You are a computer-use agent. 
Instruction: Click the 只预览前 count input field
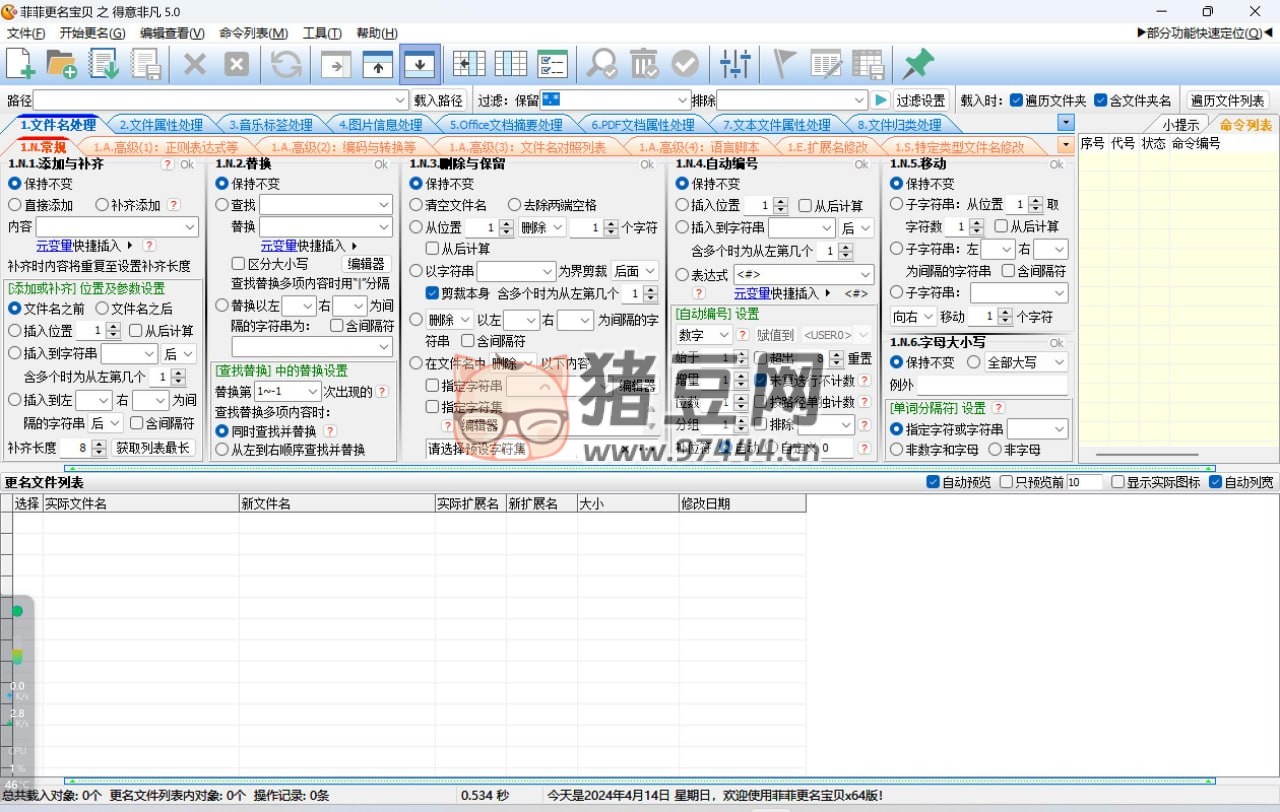(1083, 482)
